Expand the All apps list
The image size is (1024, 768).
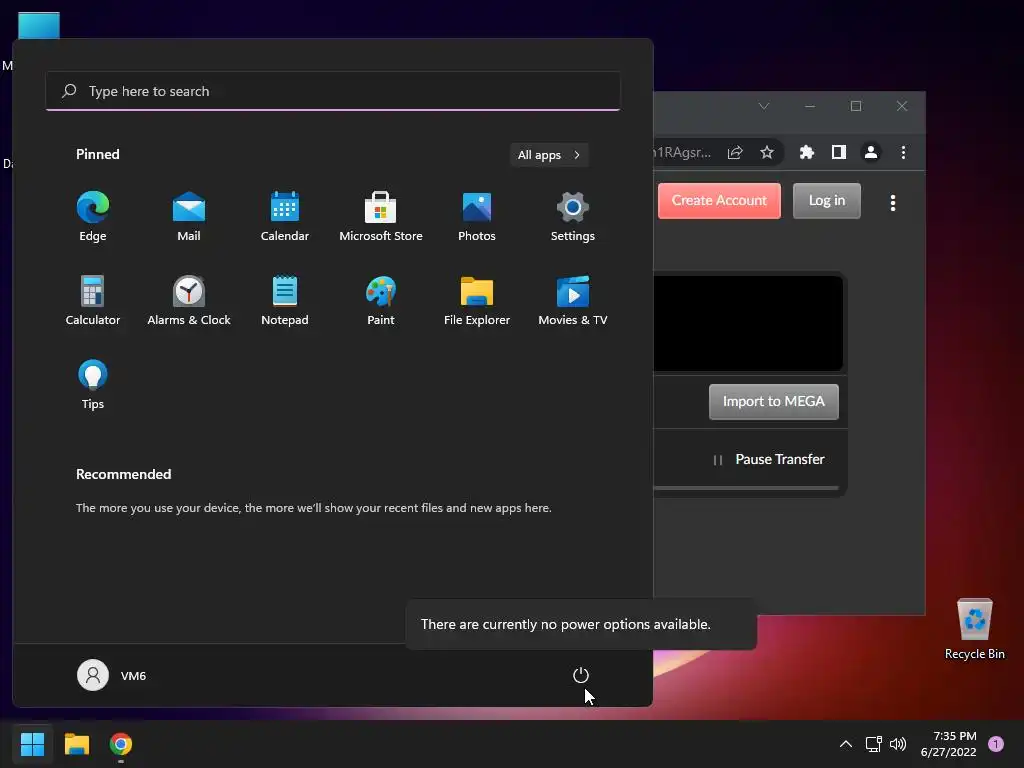tap(549, 155)
